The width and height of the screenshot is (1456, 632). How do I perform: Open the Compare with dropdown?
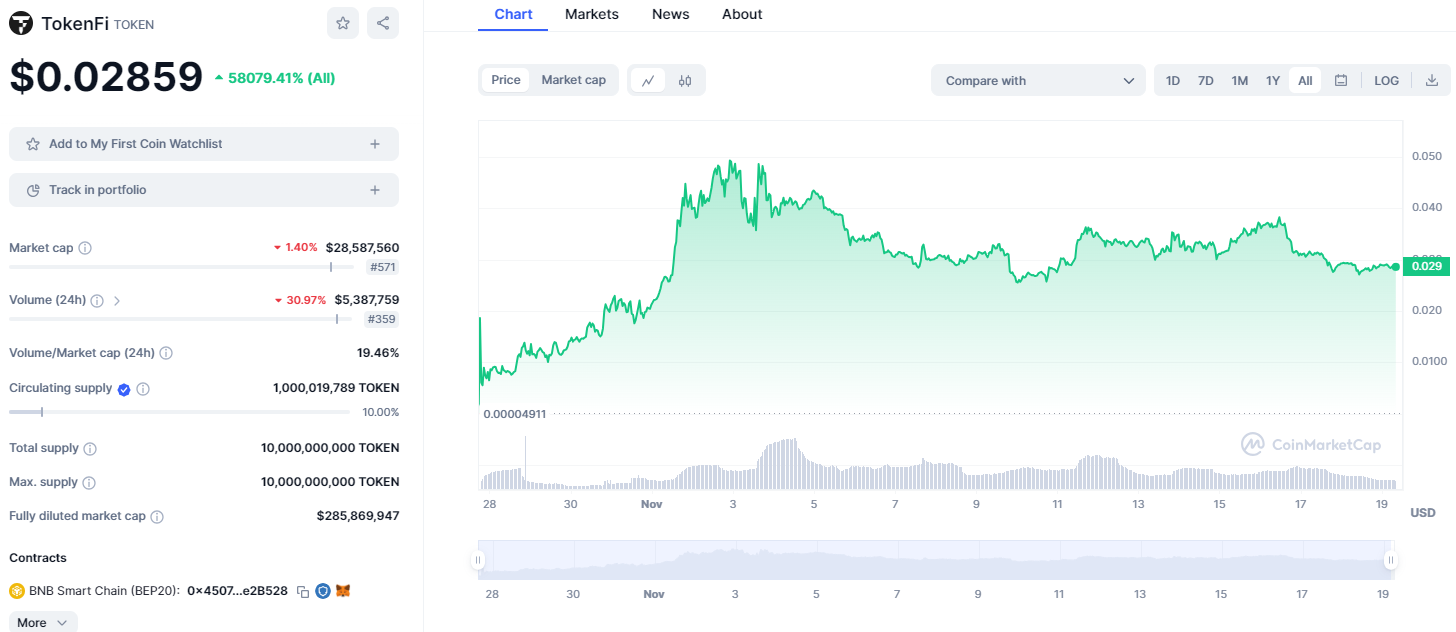(x=1038, y=81)
